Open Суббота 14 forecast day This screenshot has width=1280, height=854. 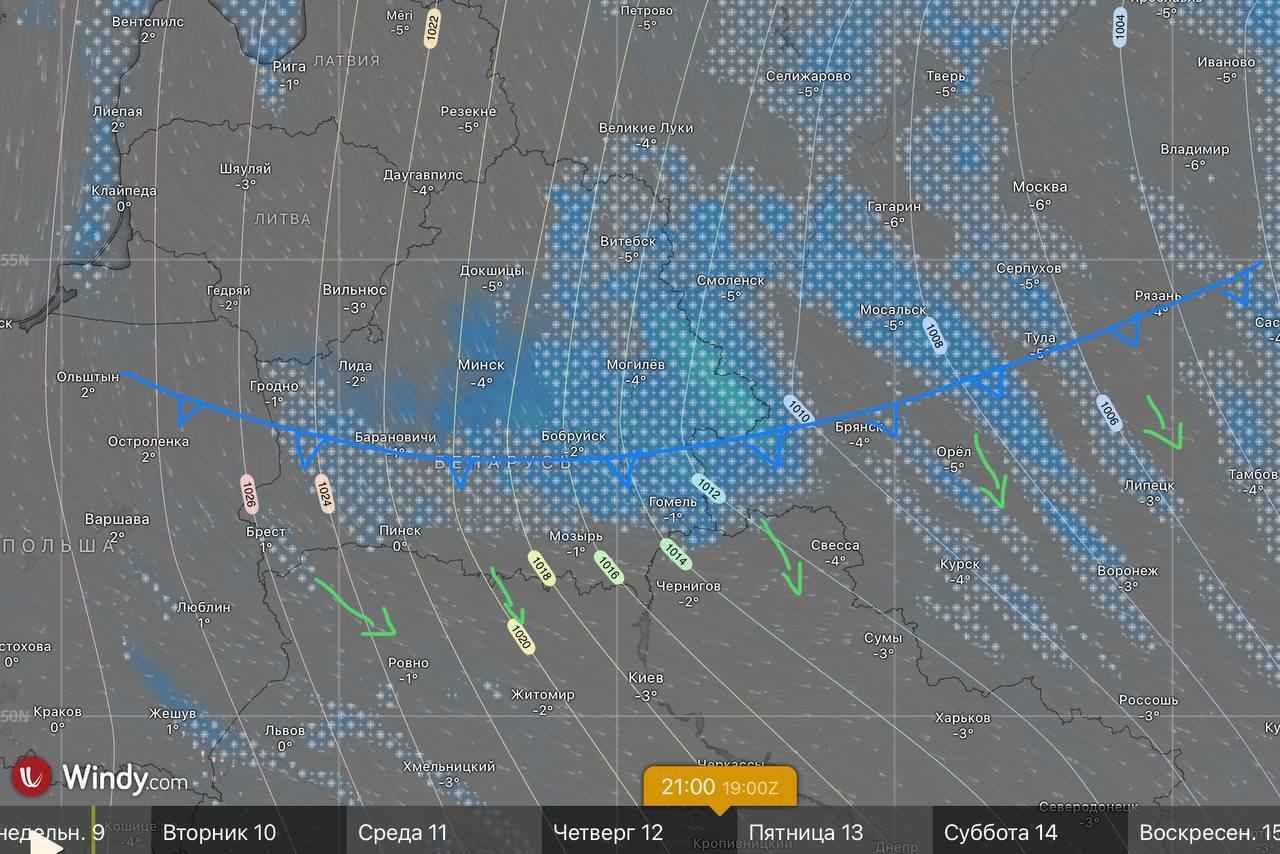tap(1000, 832)
